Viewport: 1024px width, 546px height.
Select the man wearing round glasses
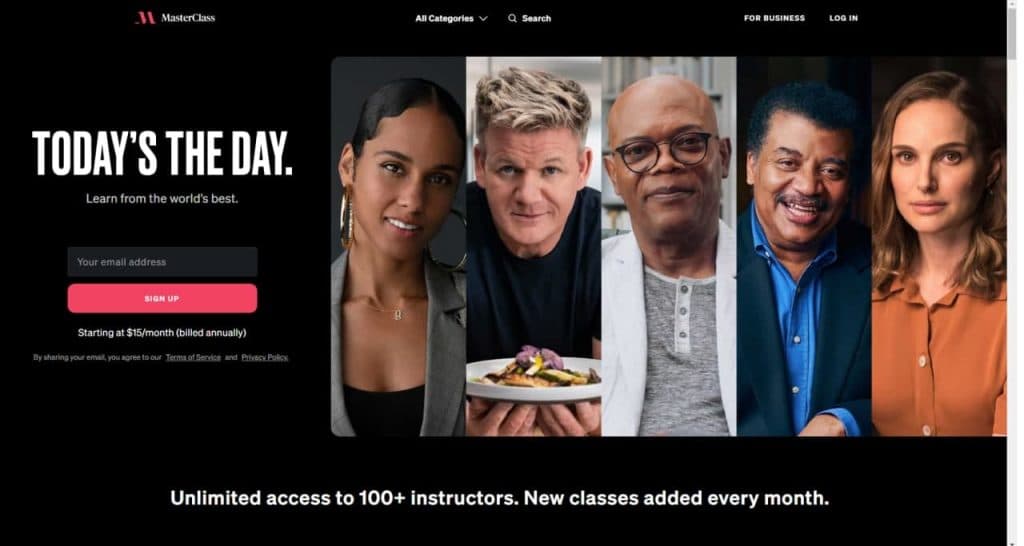[x=669, y=246]
